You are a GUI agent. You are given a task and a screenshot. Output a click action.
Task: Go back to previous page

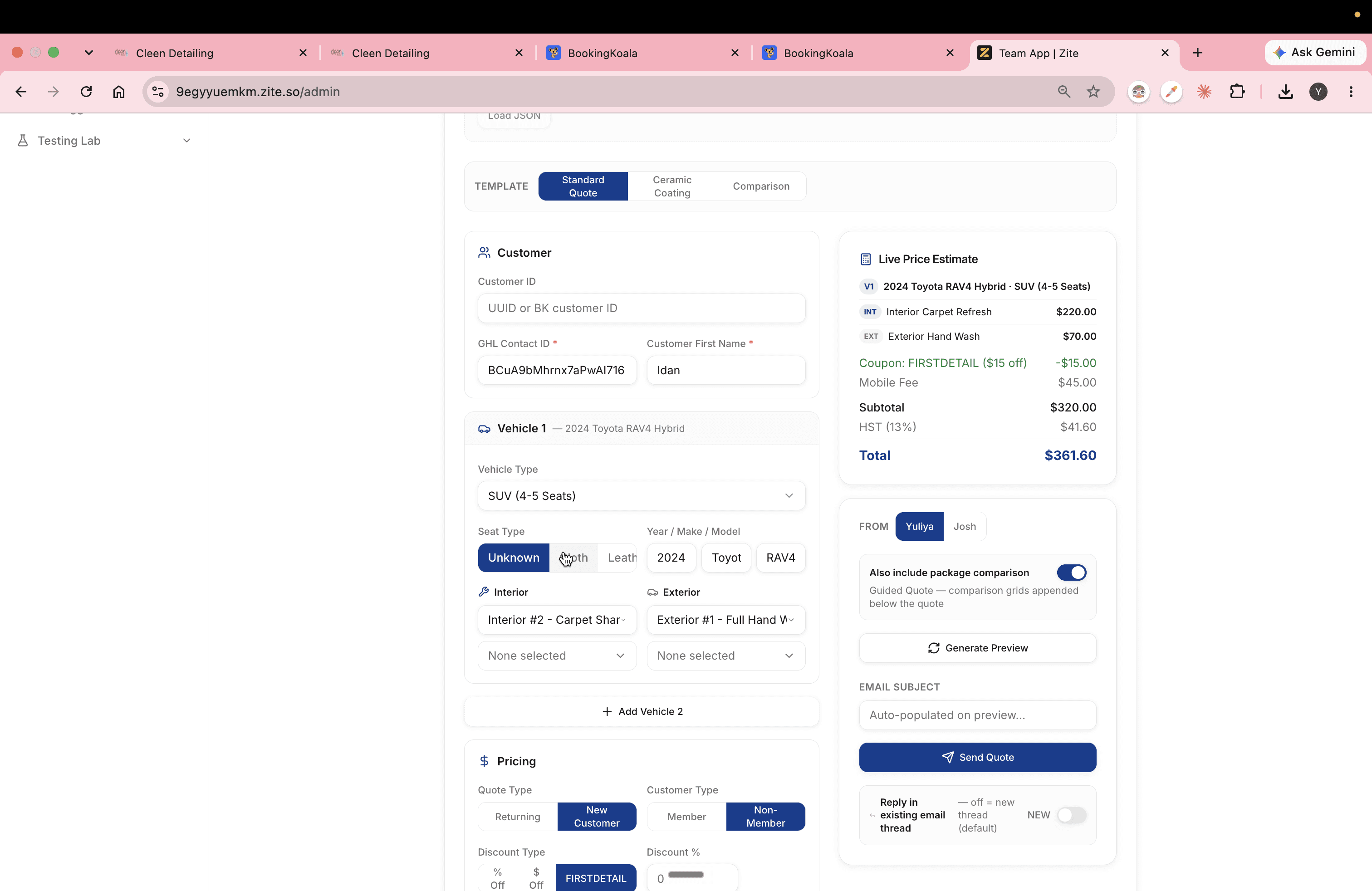click(x=21, y=92)
